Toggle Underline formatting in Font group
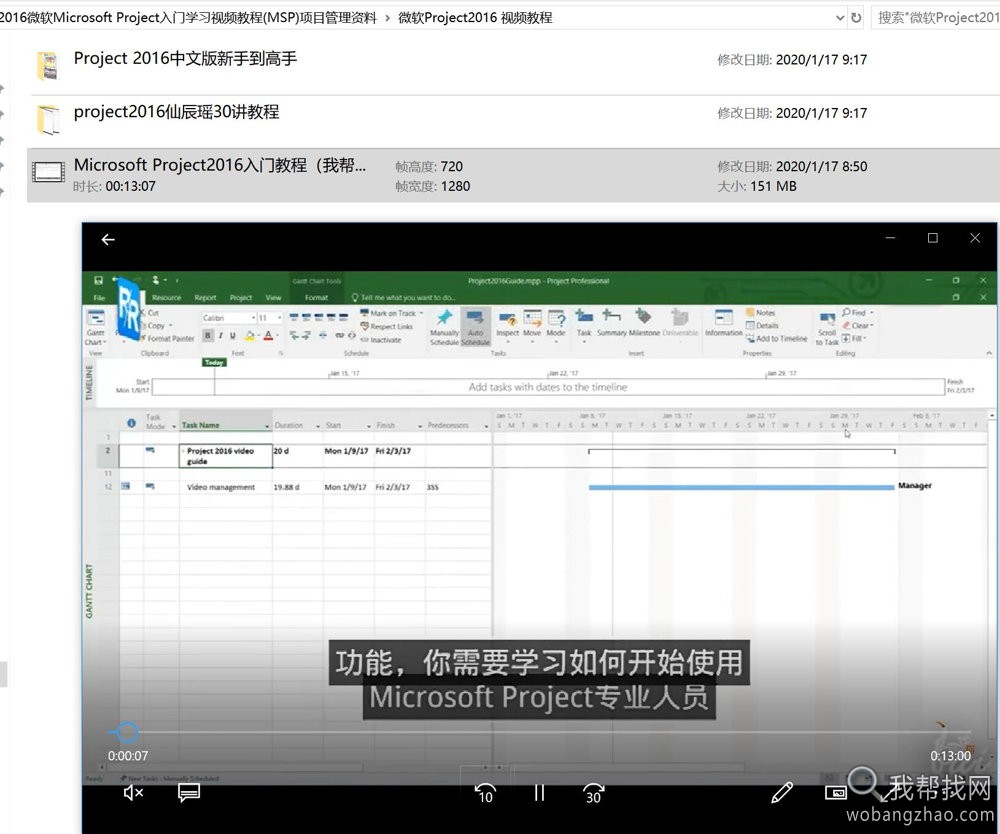 233,335
